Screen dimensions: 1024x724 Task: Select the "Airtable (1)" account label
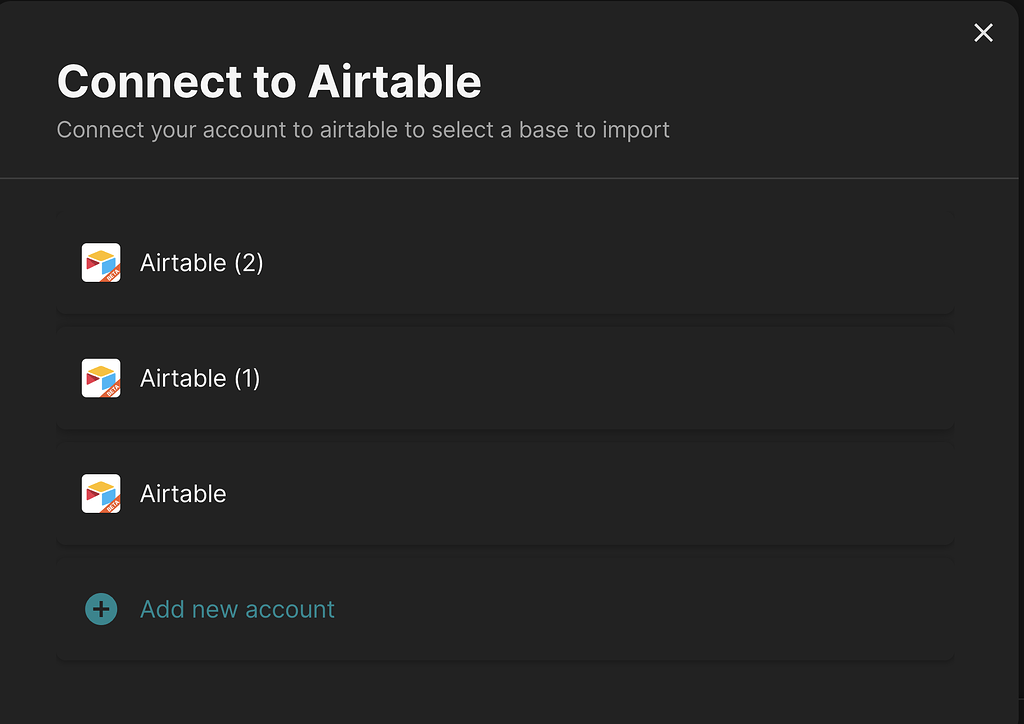[x=200, y=378]
